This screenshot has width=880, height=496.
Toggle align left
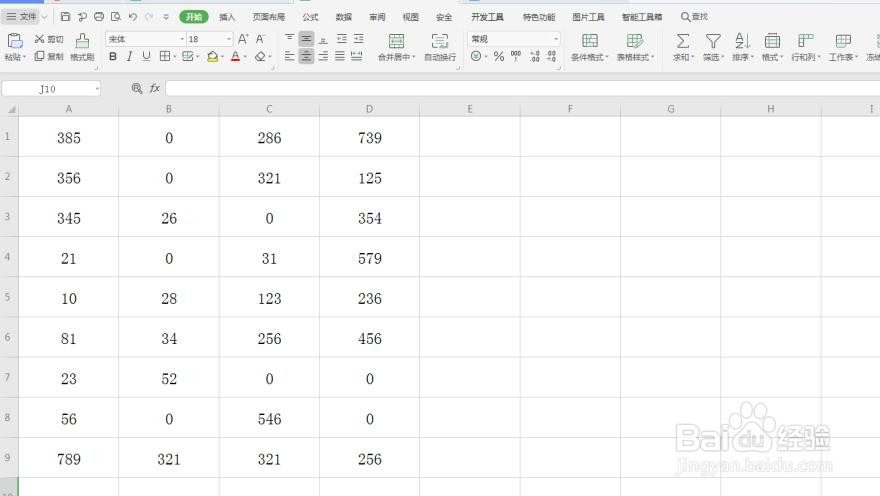click(x=290, y=56)
